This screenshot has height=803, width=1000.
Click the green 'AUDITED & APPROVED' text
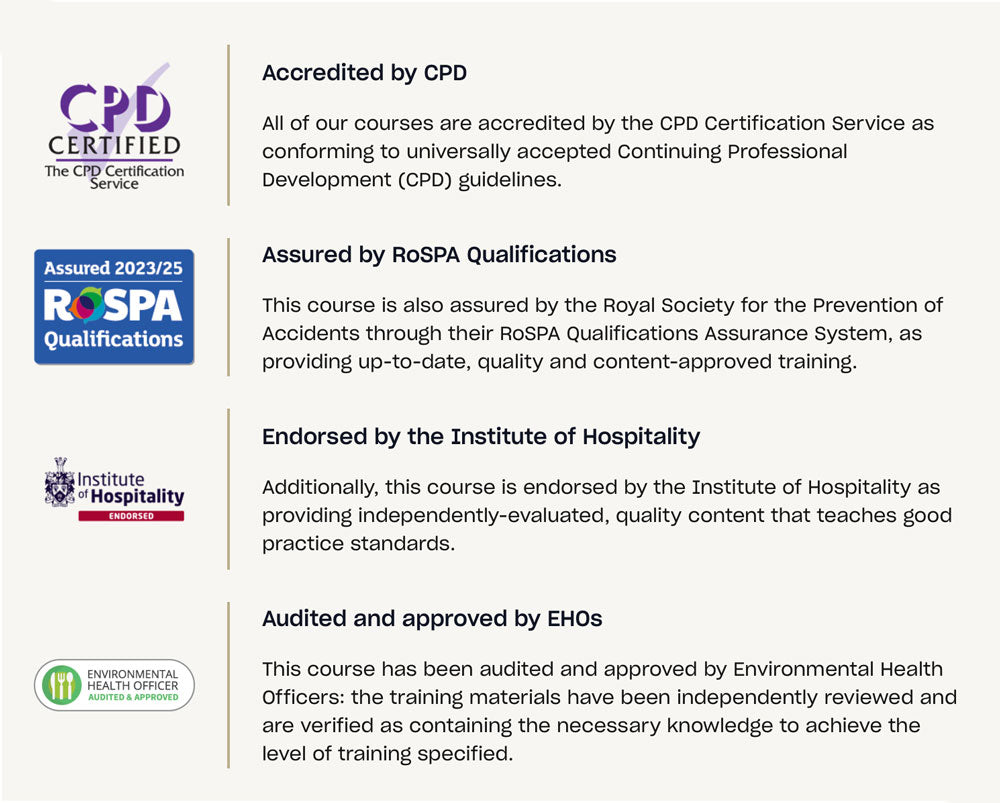tap(133, 697)
